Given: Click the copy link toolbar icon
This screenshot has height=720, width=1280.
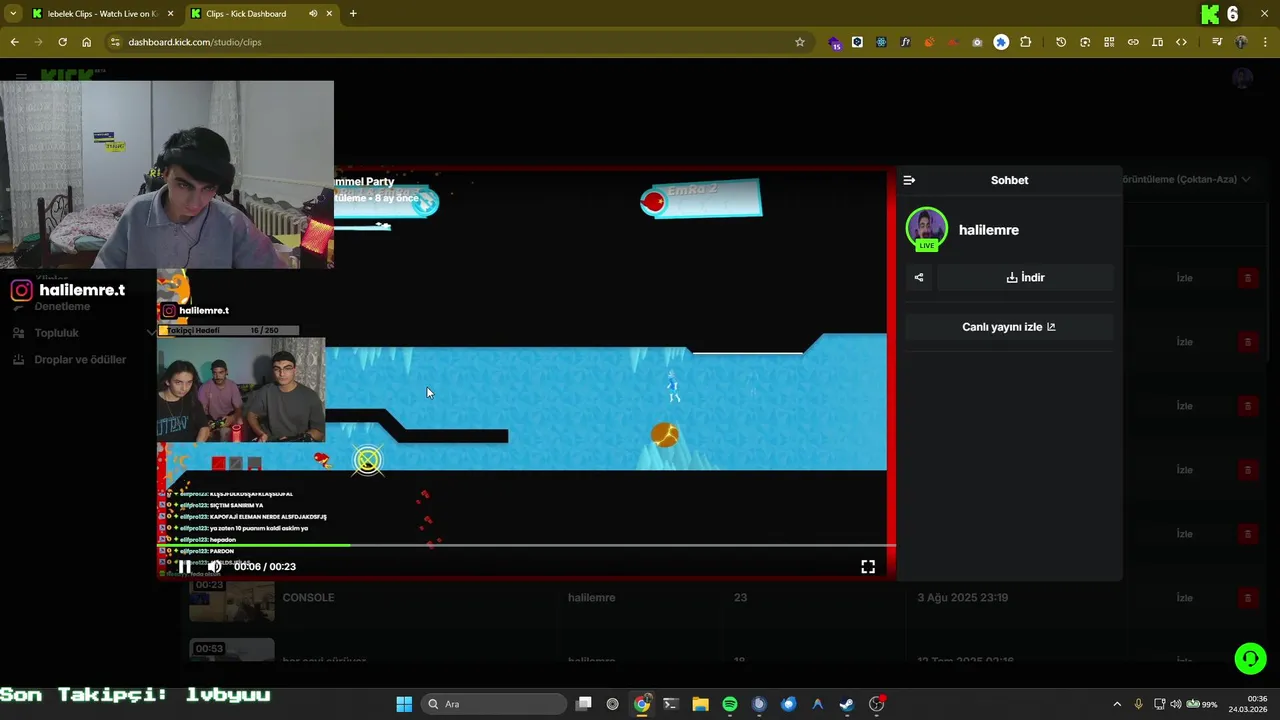Looking at the screenshot, I should click(x=1133, y=42).
